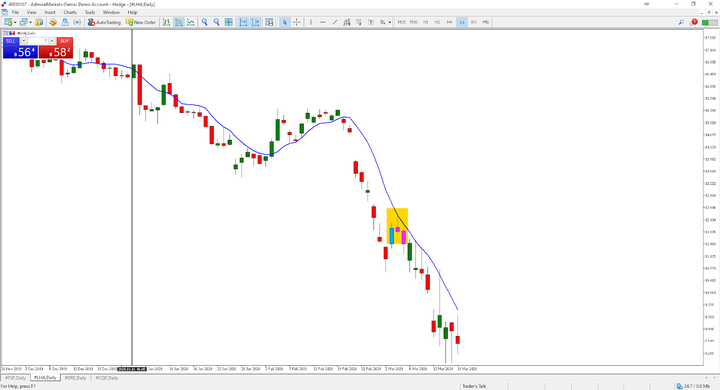The width and height of the screenshot is (720, 390).
Task: Click the green connection status indicator
Action: (x=711, y=22)
